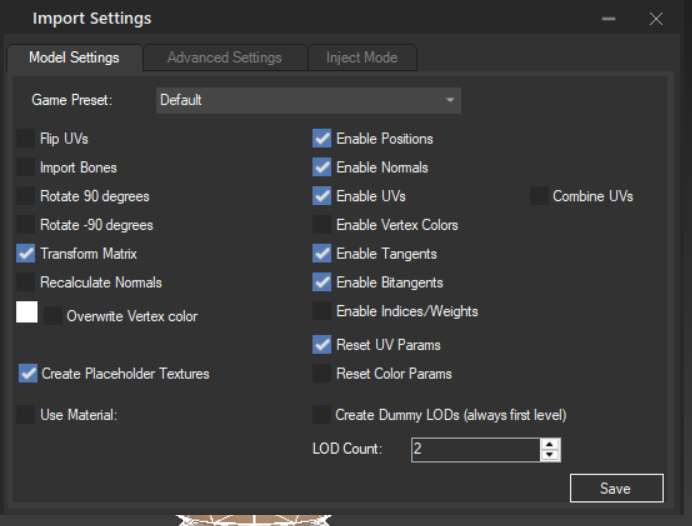The height and width of the screenshot is (526, 692).
Task: Select the Model Settings tab
Action: (74, 57)
